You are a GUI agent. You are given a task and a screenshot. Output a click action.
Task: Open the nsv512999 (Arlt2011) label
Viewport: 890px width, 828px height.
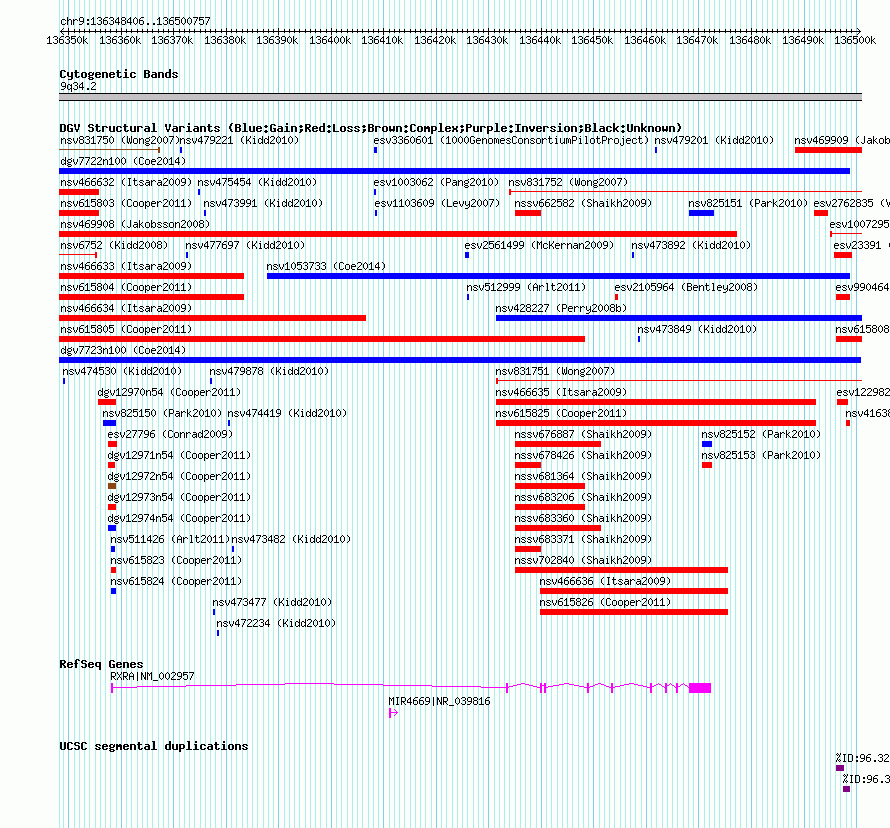(526, 287)
